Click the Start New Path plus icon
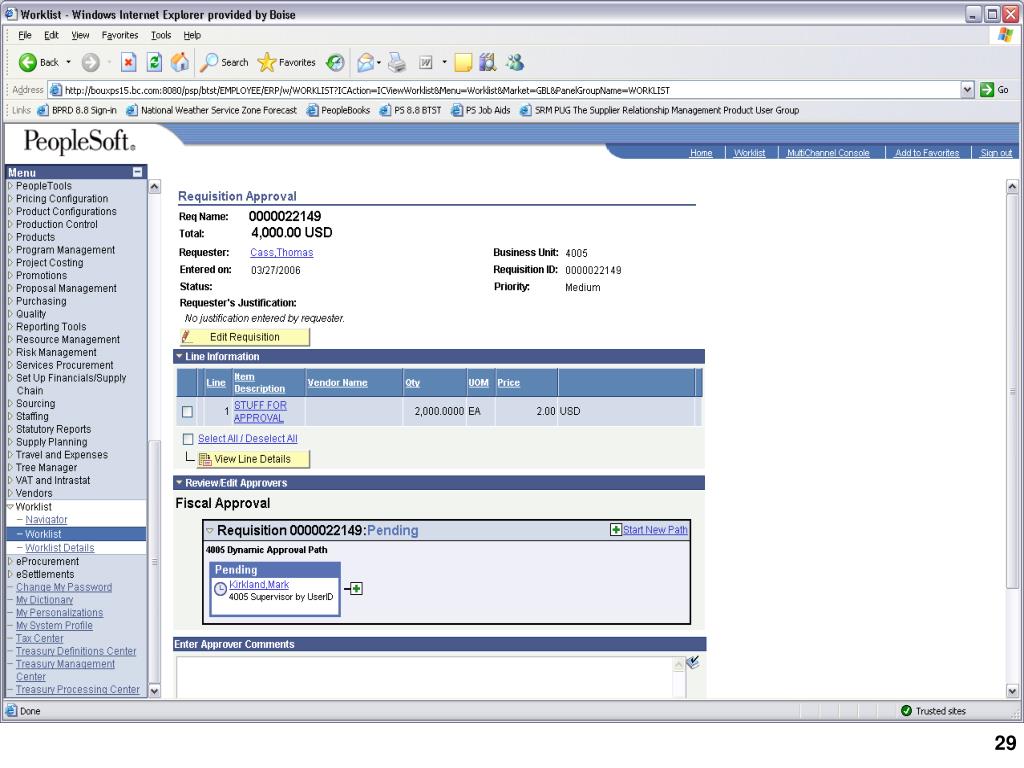This screenshot has height=768, width=1024. pyautogui.click(x=615, y=530)
